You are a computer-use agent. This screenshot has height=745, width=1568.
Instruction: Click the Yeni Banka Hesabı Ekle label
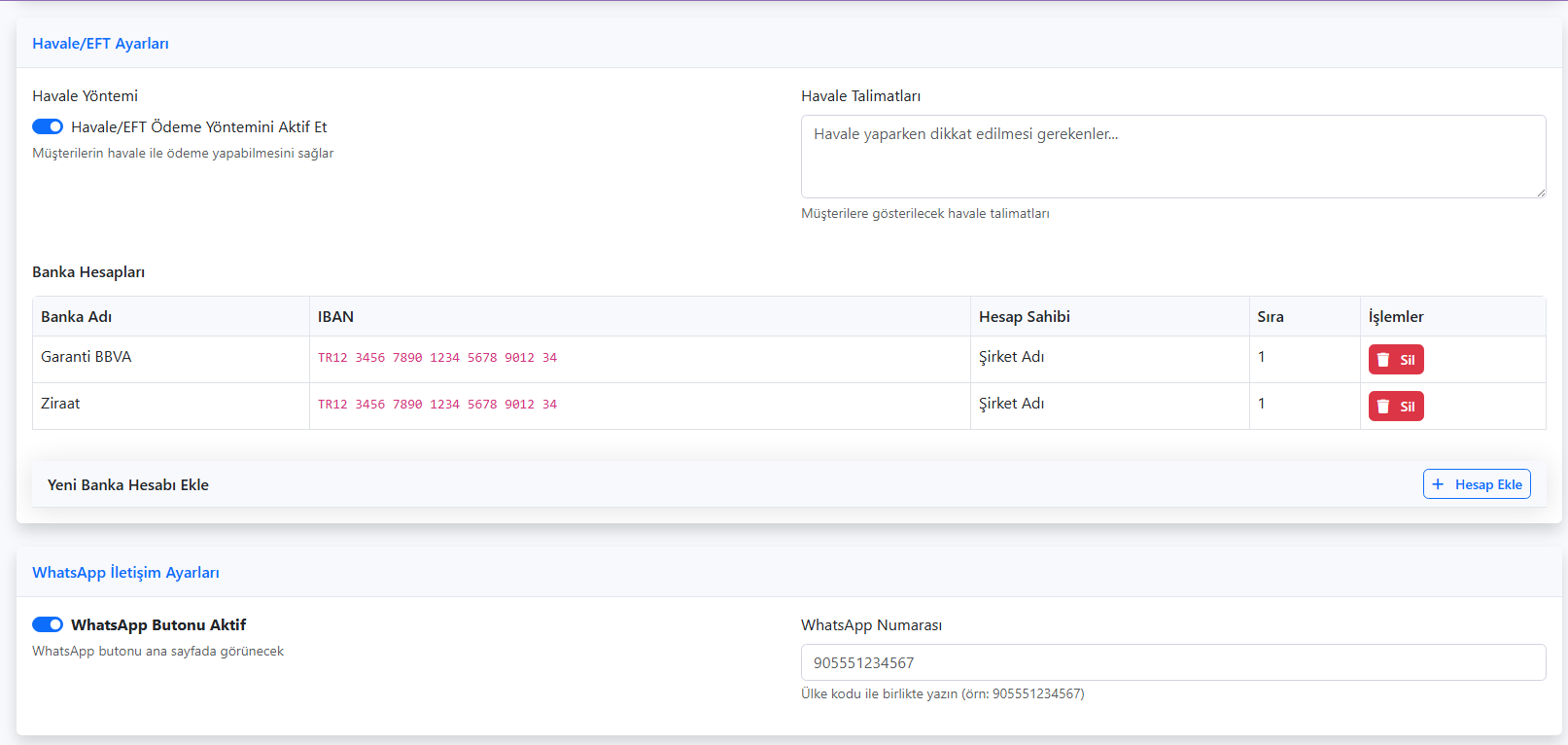pyautogui.click(x=128, y=485)
